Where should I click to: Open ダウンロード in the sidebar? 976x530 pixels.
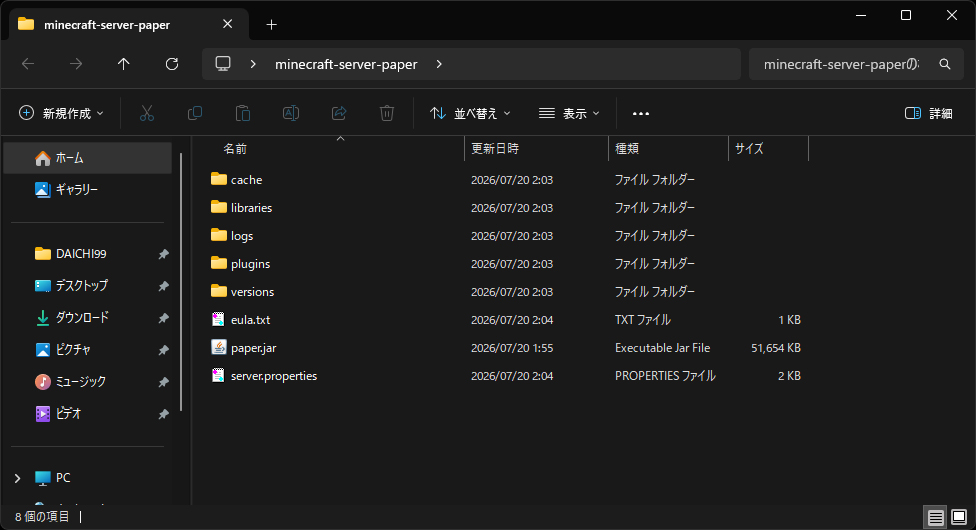point(88,318)
